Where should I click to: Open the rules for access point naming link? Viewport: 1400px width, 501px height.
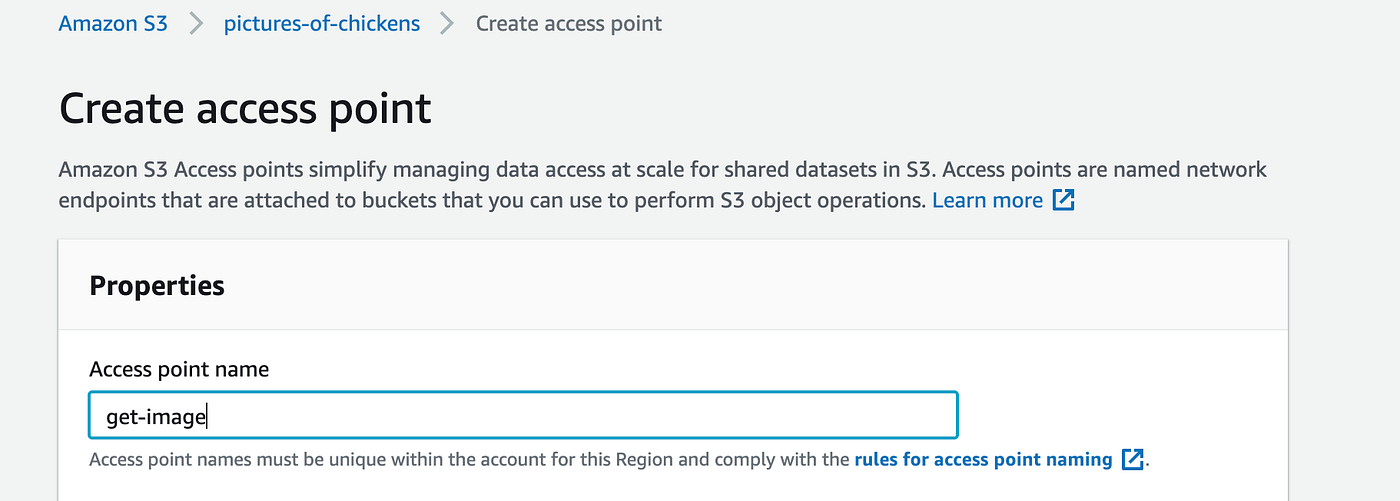click(x=983, y=460)
